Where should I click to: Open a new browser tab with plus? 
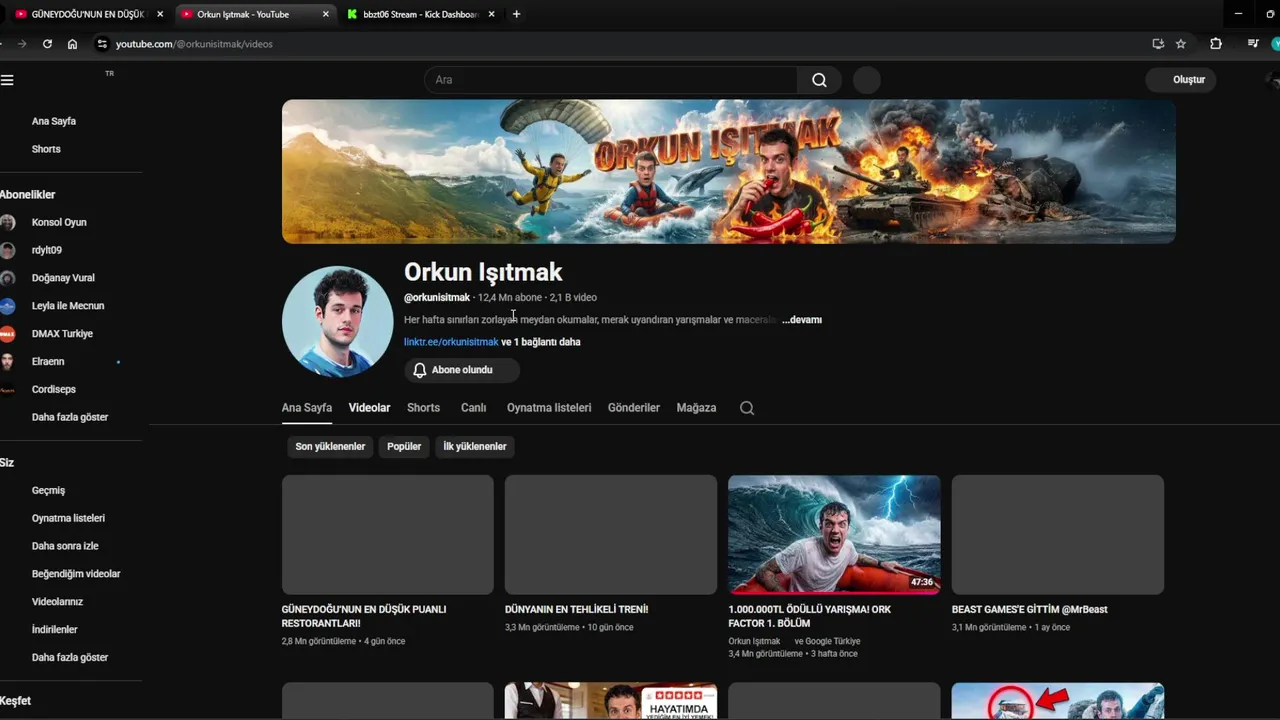click(516, 14)
